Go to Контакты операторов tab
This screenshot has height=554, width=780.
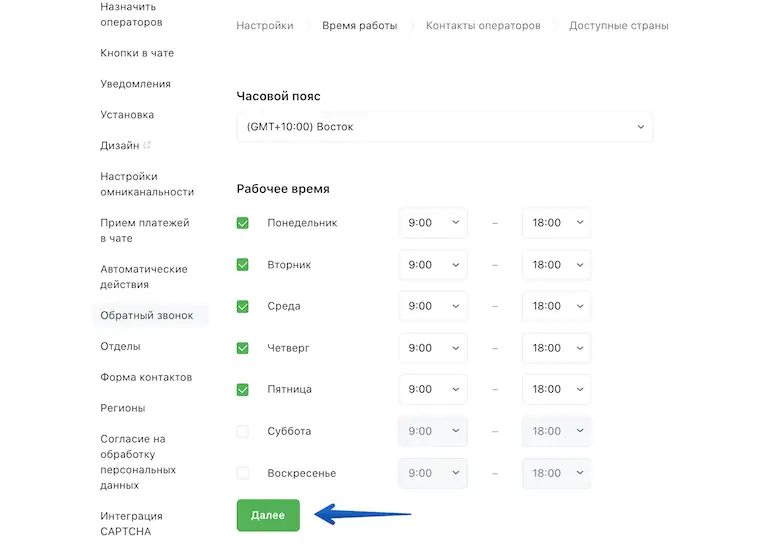point(483,26)
